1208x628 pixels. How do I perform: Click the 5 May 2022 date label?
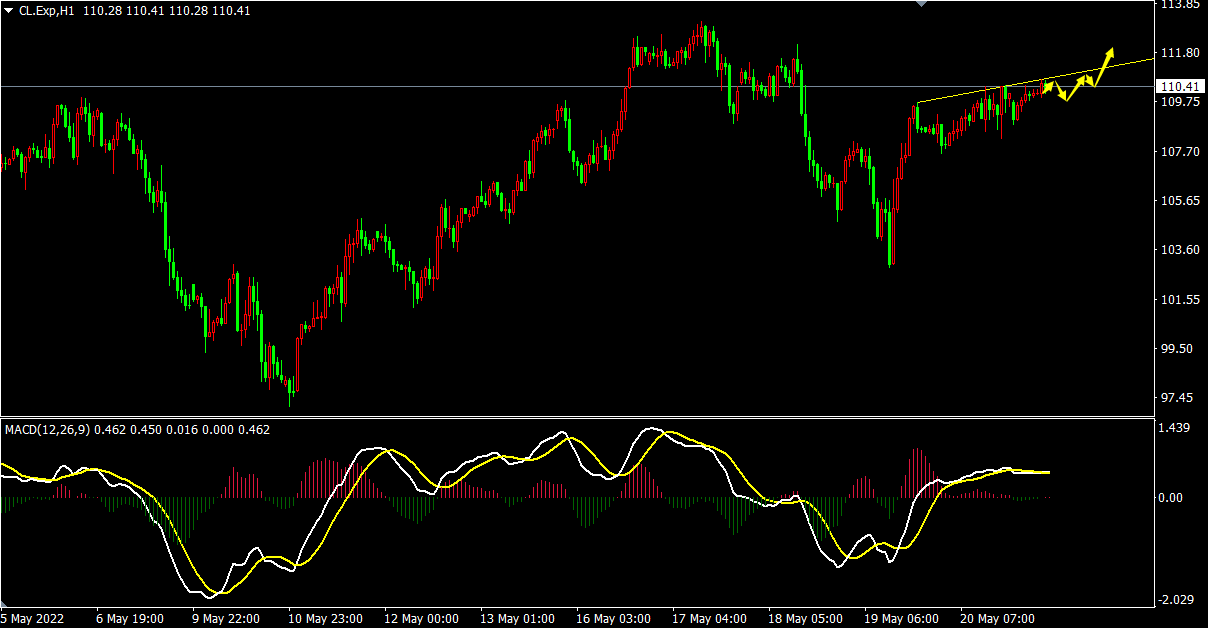tap(34, 619)
